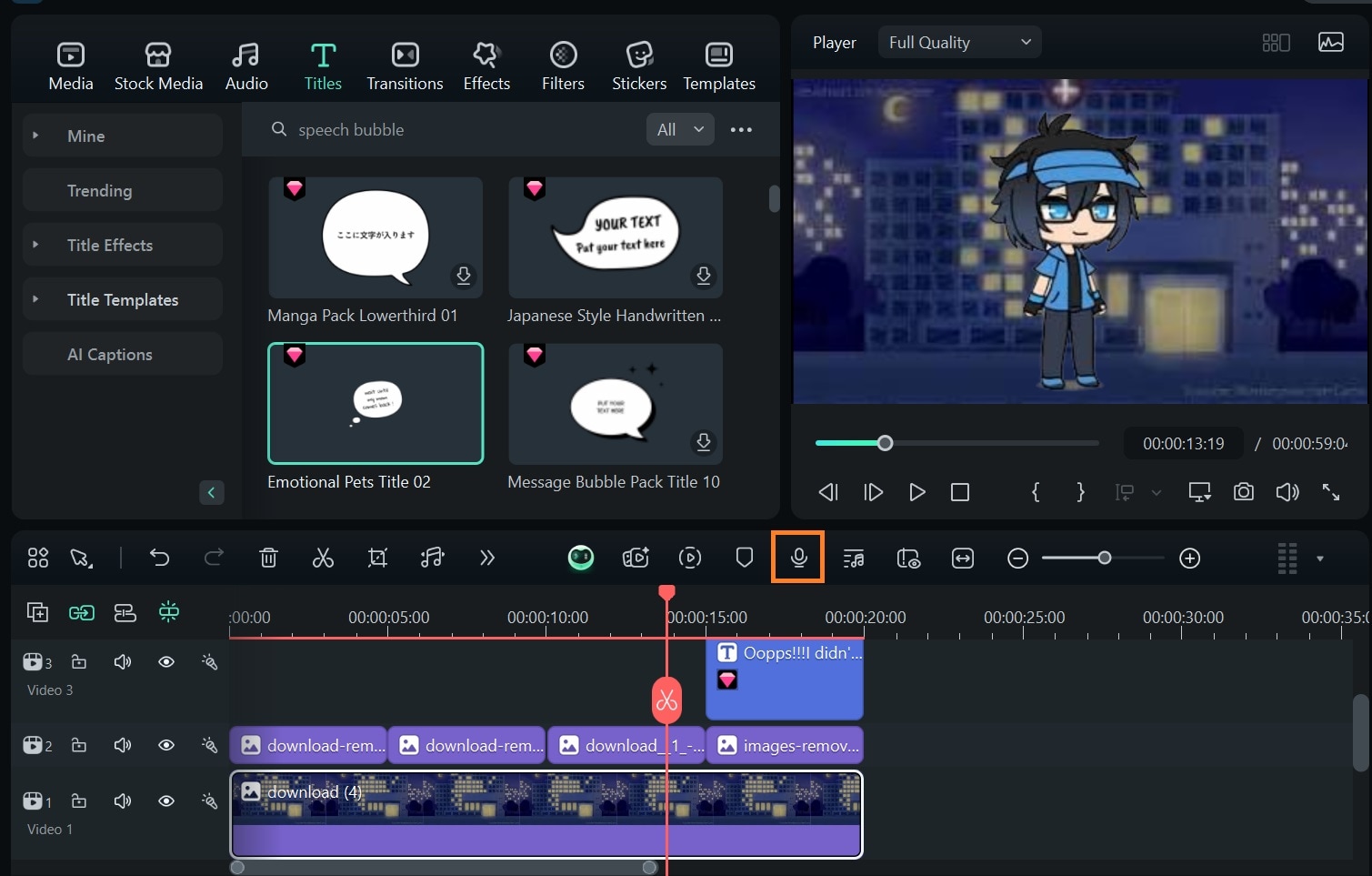This screenshot has width=1372, height=876.
Task: Click the playhead scissors split button
Action: [x=666, y=700]
